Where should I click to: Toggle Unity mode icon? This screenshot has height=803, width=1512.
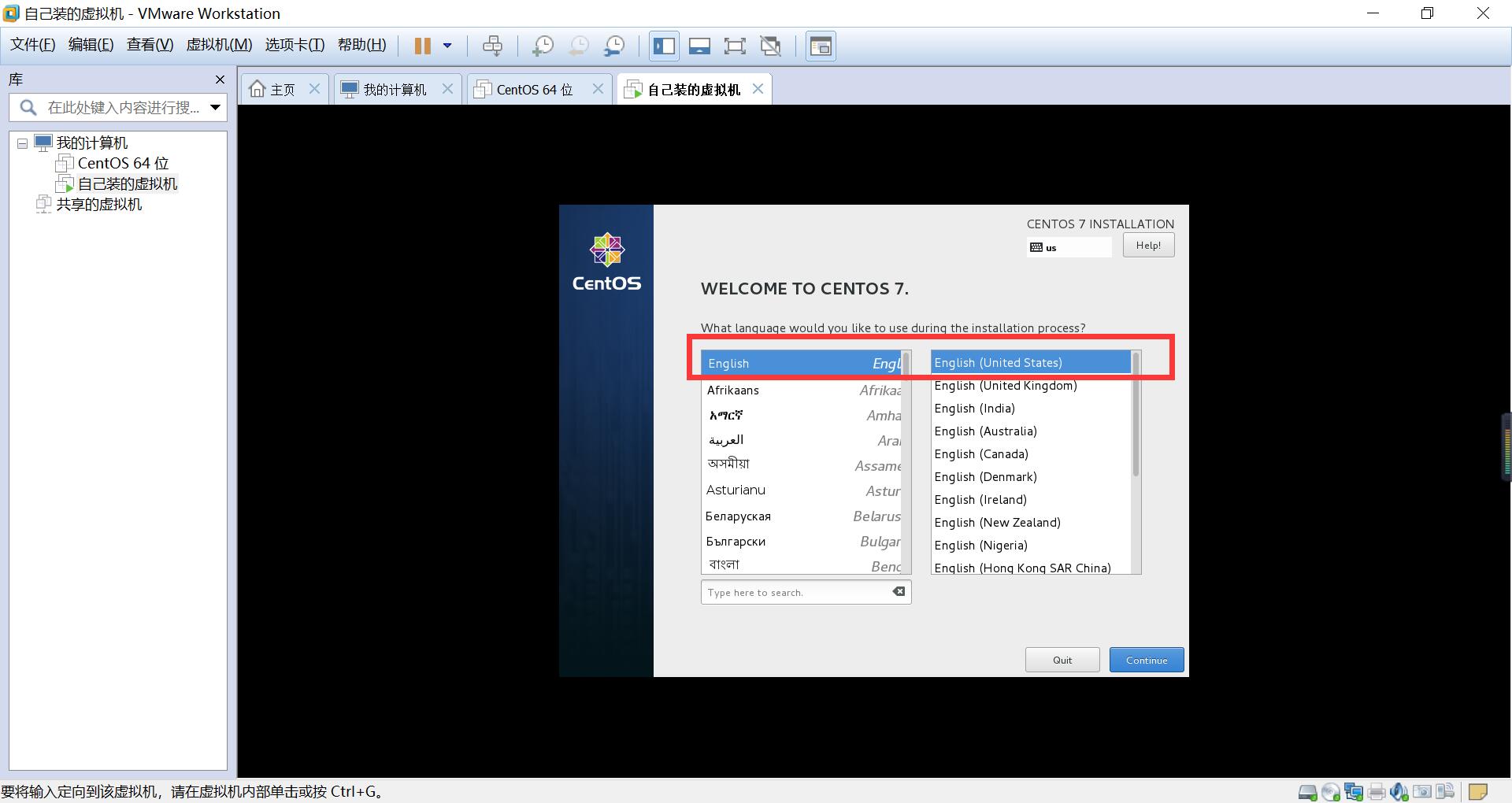(770, 46)
